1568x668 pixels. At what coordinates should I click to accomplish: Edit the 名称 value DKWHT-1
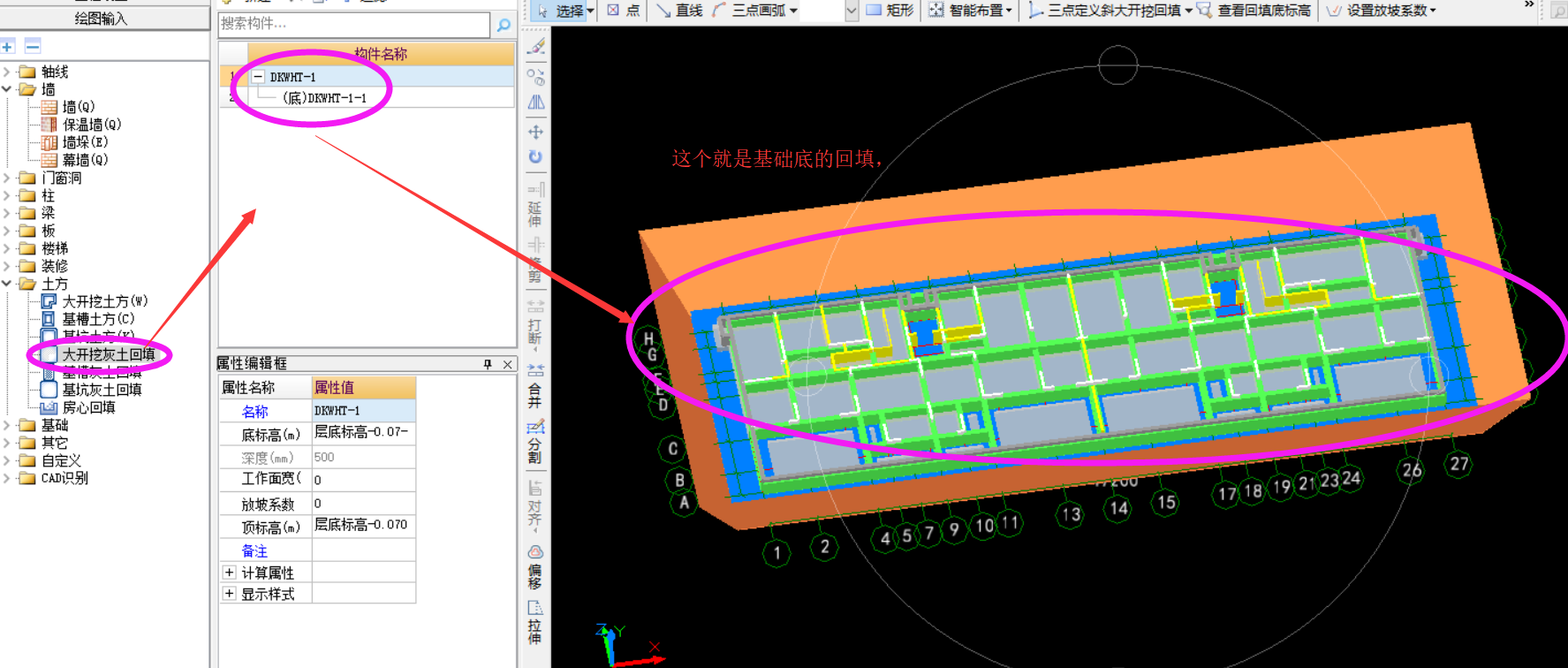click(x=364, y=411)
